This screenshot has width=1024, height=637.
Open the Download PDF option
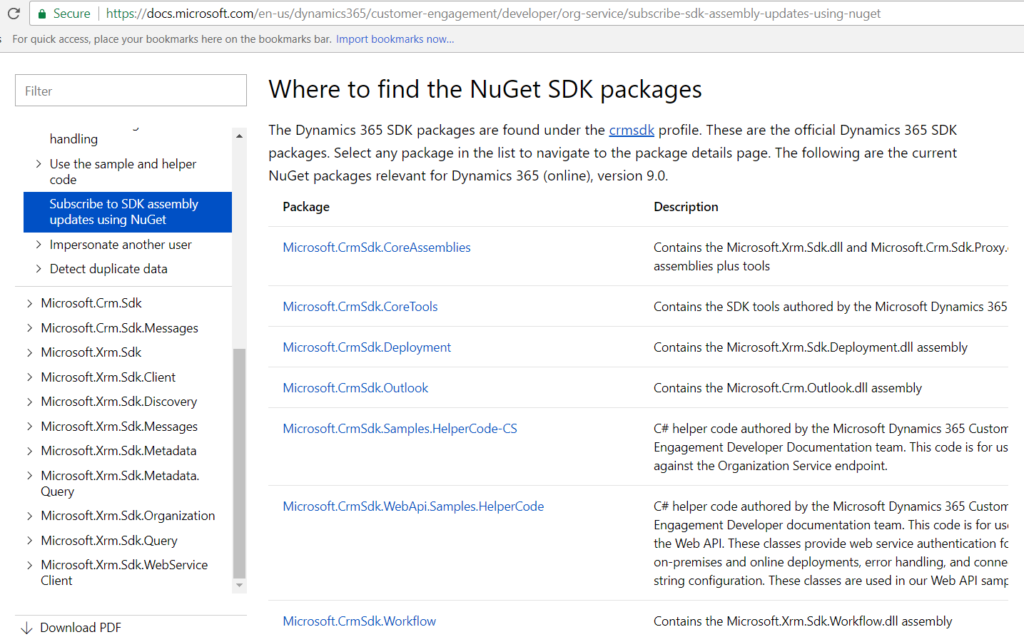coord(80,627)
